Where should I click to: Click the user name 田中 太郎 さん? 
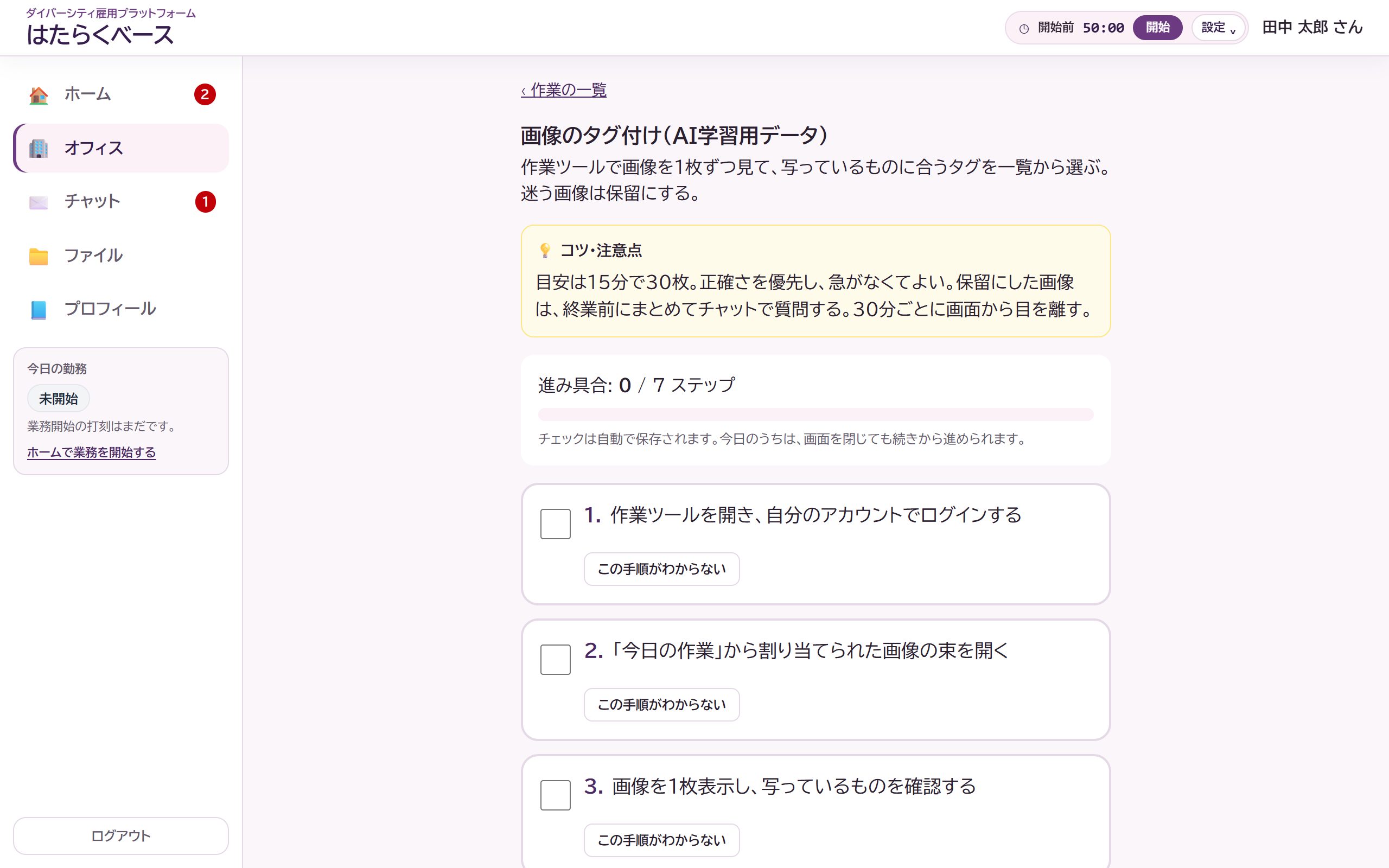[1312, 28]
